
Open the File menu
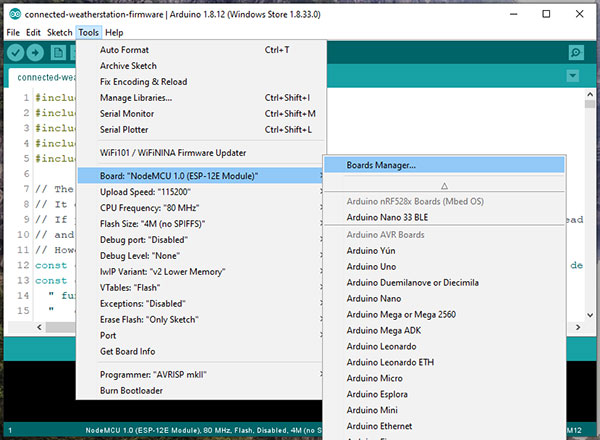(x=13, y=32)
